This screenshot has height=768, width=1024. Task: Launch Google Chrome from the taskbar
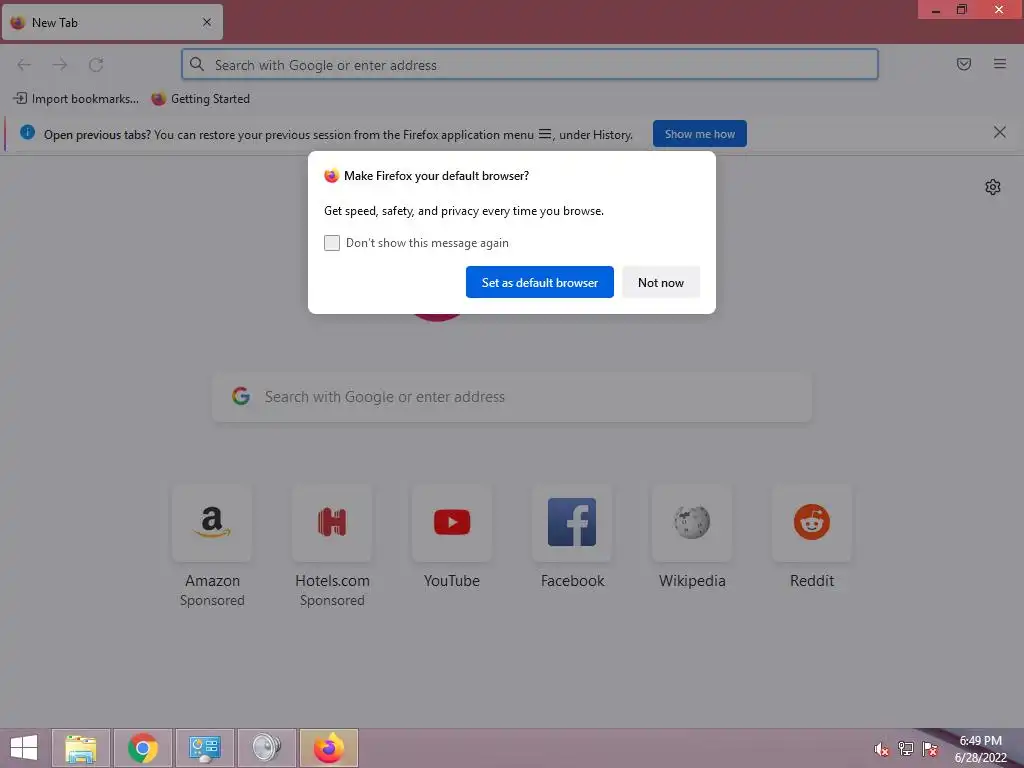[143, 748]
